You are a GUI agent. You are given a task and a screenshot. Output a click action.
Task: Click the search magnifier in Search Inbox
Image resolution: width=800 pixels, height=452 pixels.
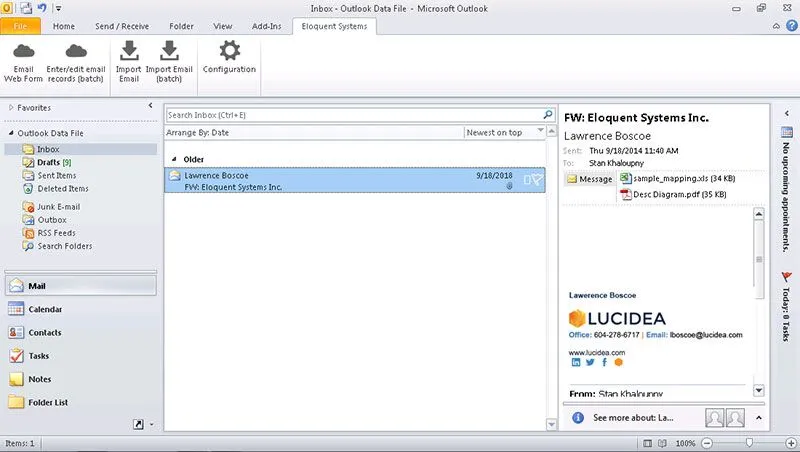pos(548,115)
